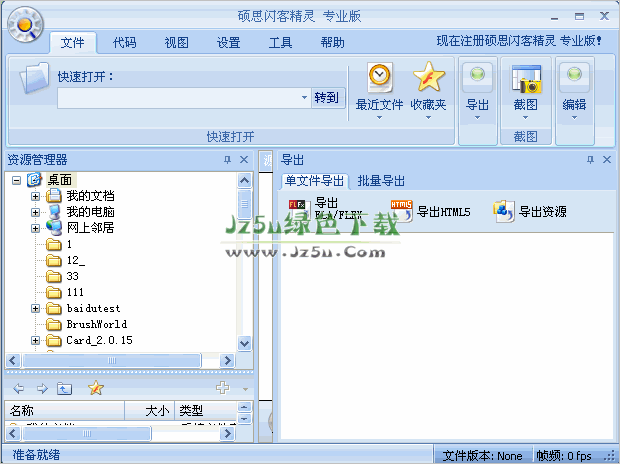Click the back arrow in file browser toolbar
The height and width of the screenshot is (464, 620).
[18, 389]
